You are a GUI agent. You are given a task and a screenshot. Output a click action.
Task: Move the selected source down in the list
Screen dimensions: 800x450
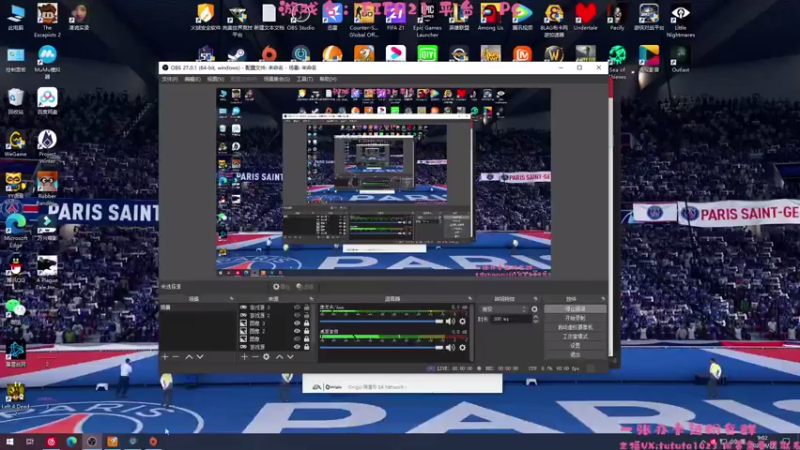click(x=290, y=357)
